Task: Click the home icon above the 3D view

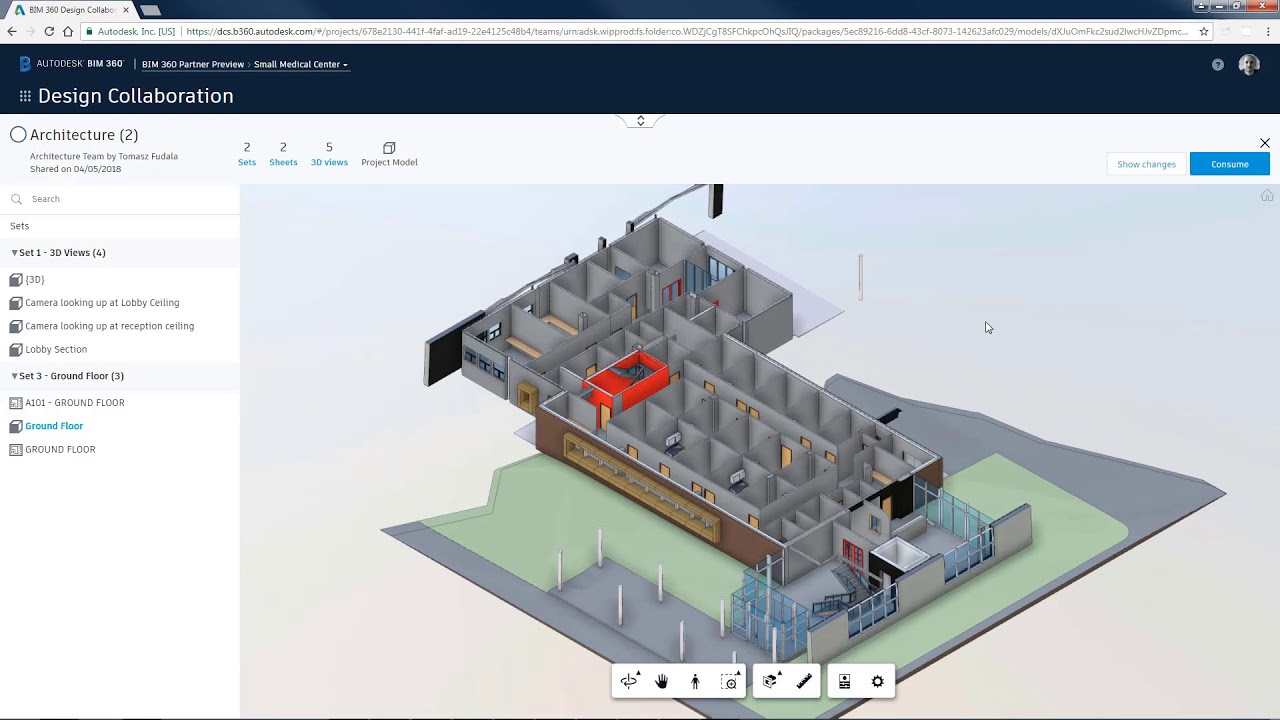Action: coord(1267,195)
